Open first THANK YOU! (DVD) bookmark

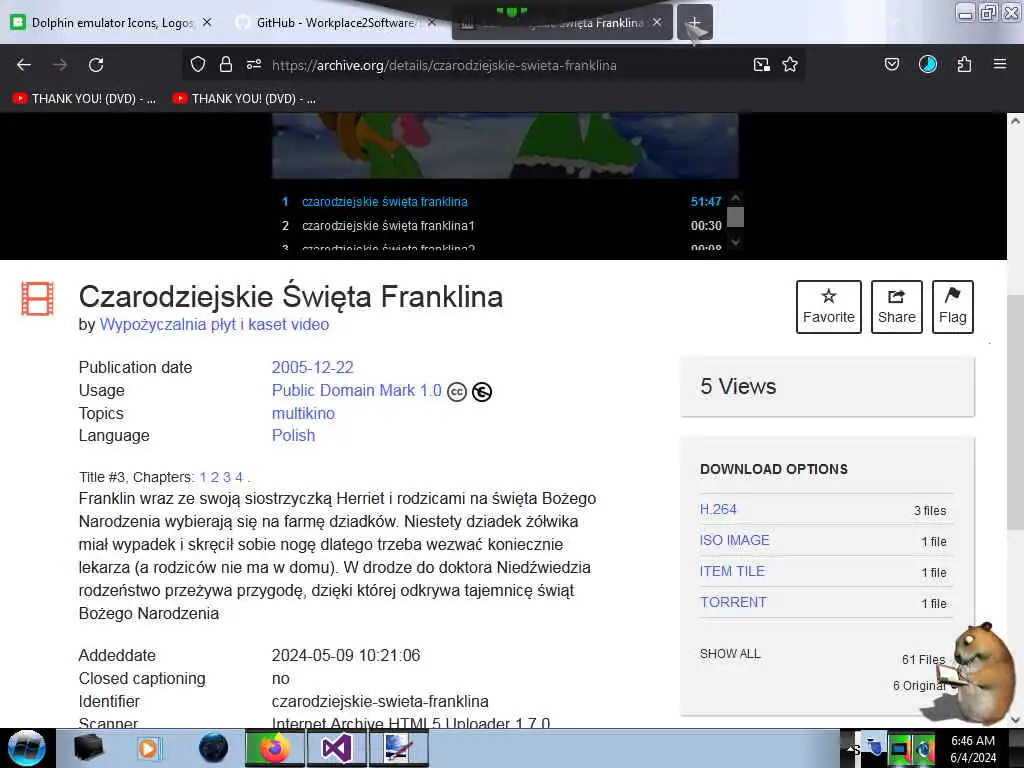click(x=85, y=99)
